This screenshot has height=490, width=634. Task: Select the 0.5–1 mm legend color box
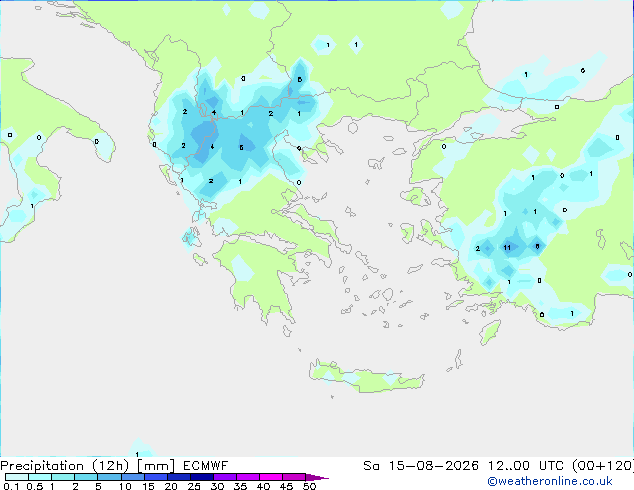click(x=40, y=477)
